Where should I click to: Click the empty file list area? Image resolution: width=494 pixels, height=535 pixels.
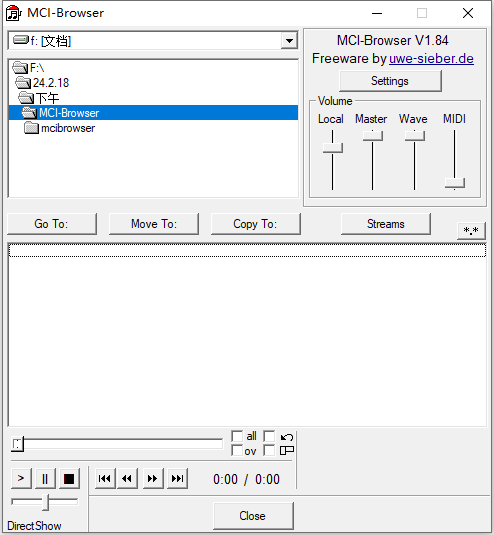247,334
